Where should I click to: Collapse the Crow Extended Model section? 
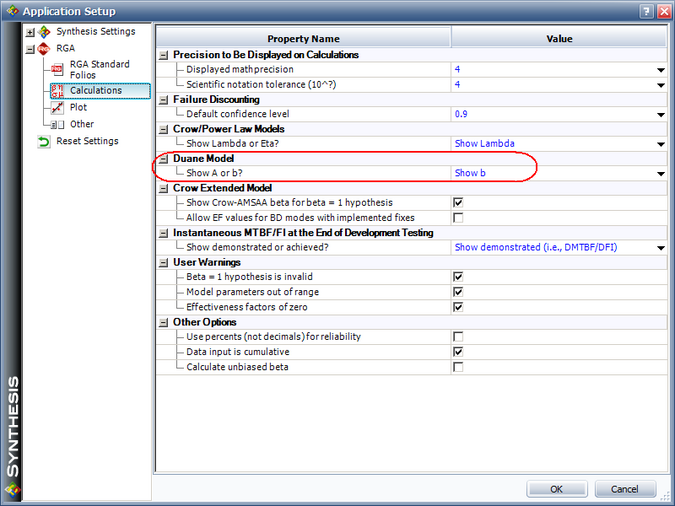163,189
